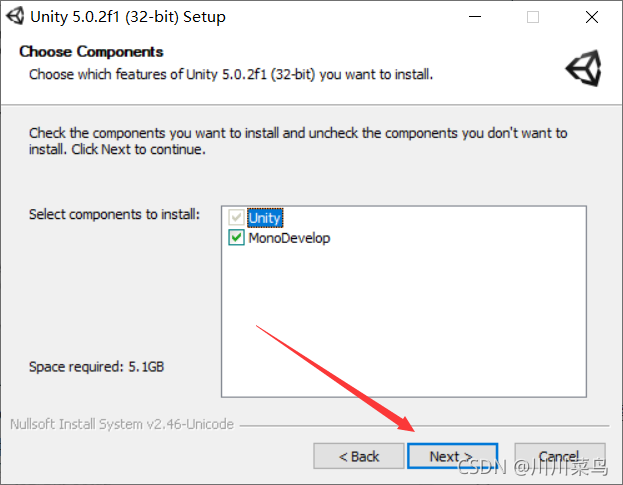Click the Space required 5.1GB text
Viewport: 623px width, 485px height.
pyautogui.click(x=97, y=366)
